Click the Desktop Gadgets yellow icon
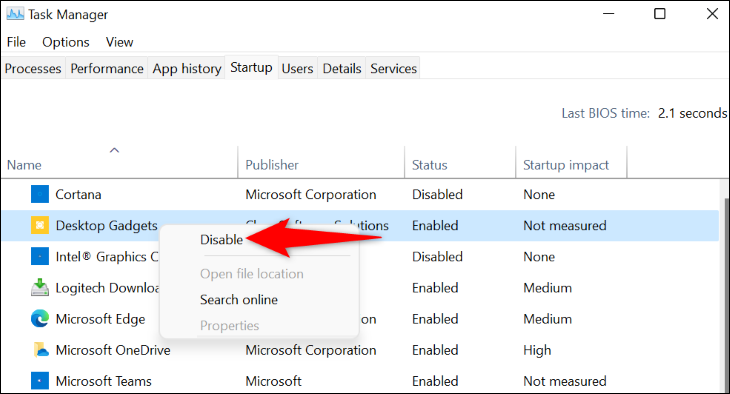Image resolution: width=730 pixels, height=394 pixels. (40, 225)
